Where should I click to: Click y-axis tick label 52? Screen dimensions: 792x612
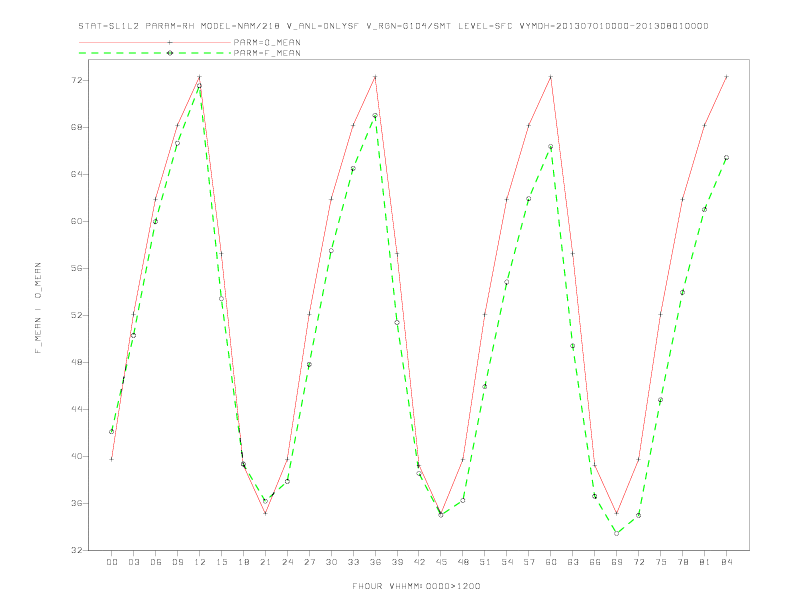[x=77, y=315]
